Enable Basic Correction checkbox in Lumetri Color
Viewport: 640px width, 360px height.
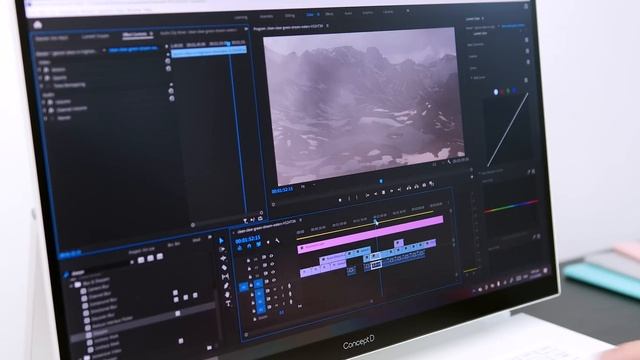(526, 40)
